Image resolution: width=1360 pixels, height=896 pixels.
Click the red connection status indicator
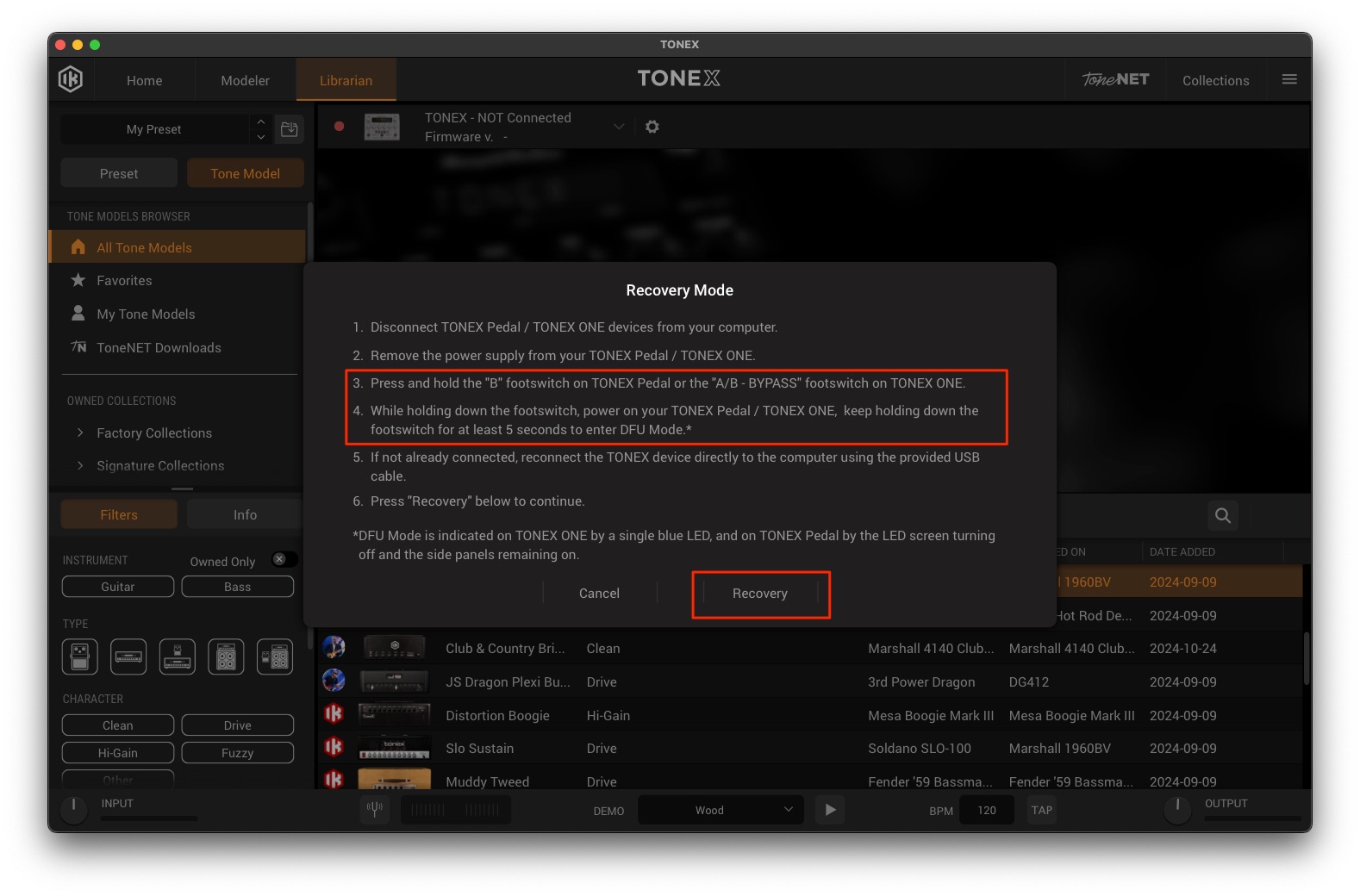[340, 127]
